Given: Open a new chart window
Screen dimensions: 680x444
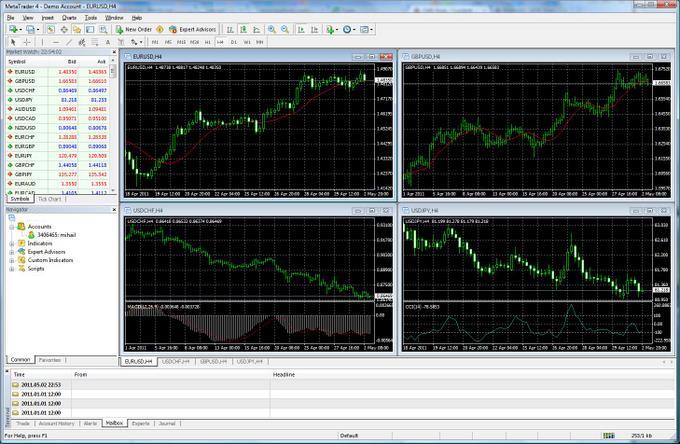Looking at the screenshot, I should click(13, 29).
